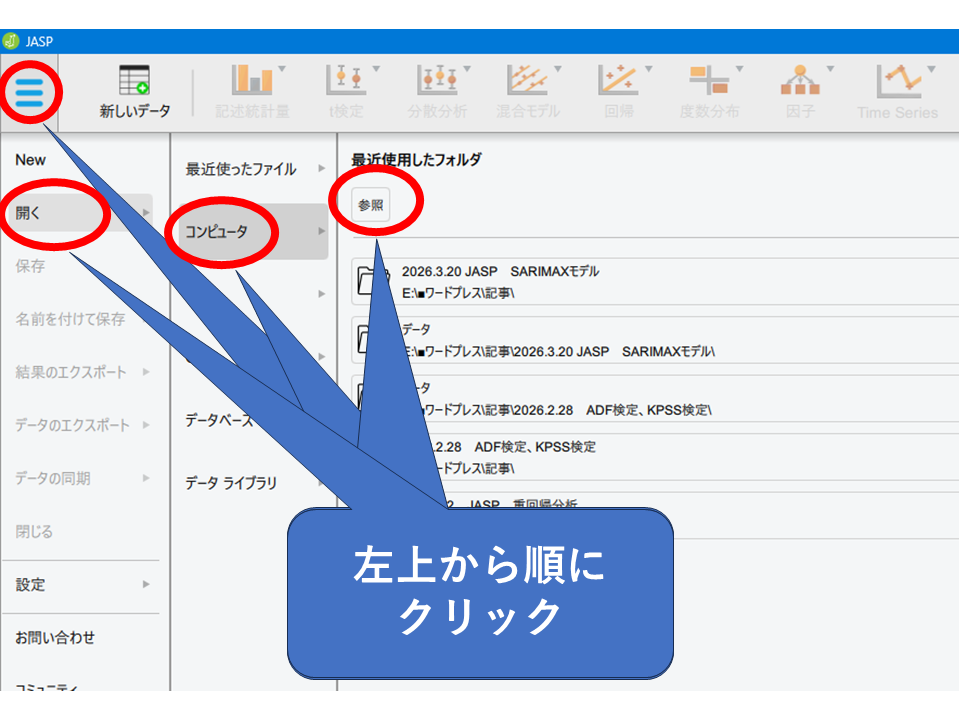Click the JASP logo in title bar

11,41
